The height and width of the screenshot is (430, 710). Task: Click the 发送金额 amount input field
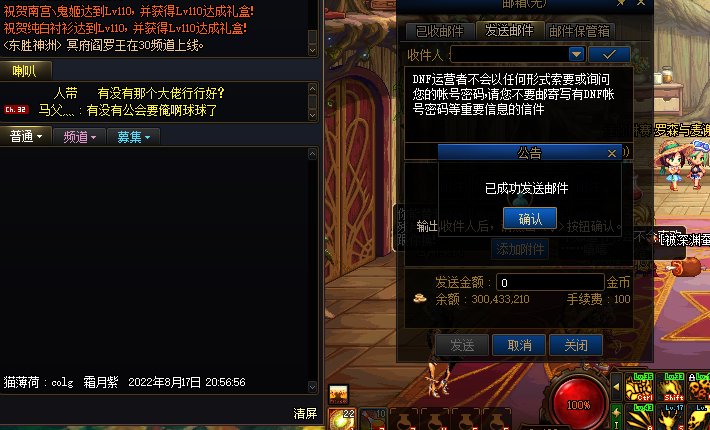point(550,282)
